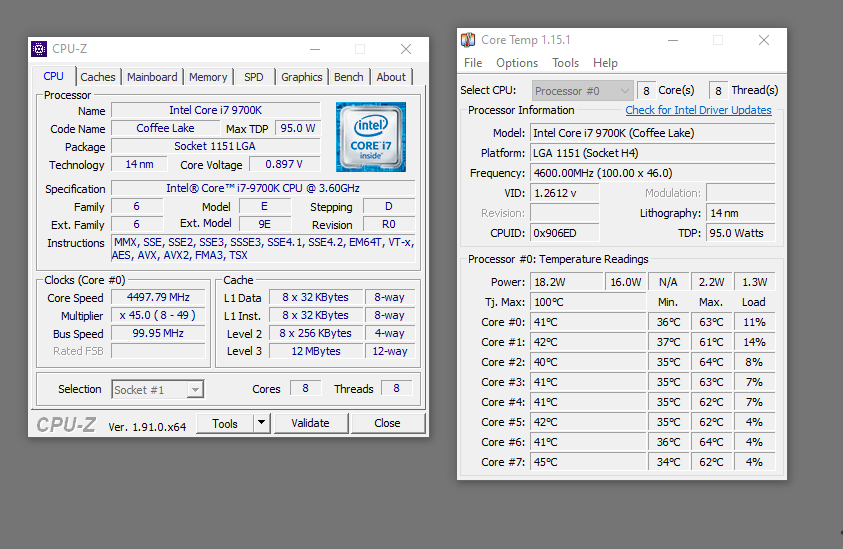
Task: Click the Name field Intel Core i7 9700K
Action: [x=216, y=110]
